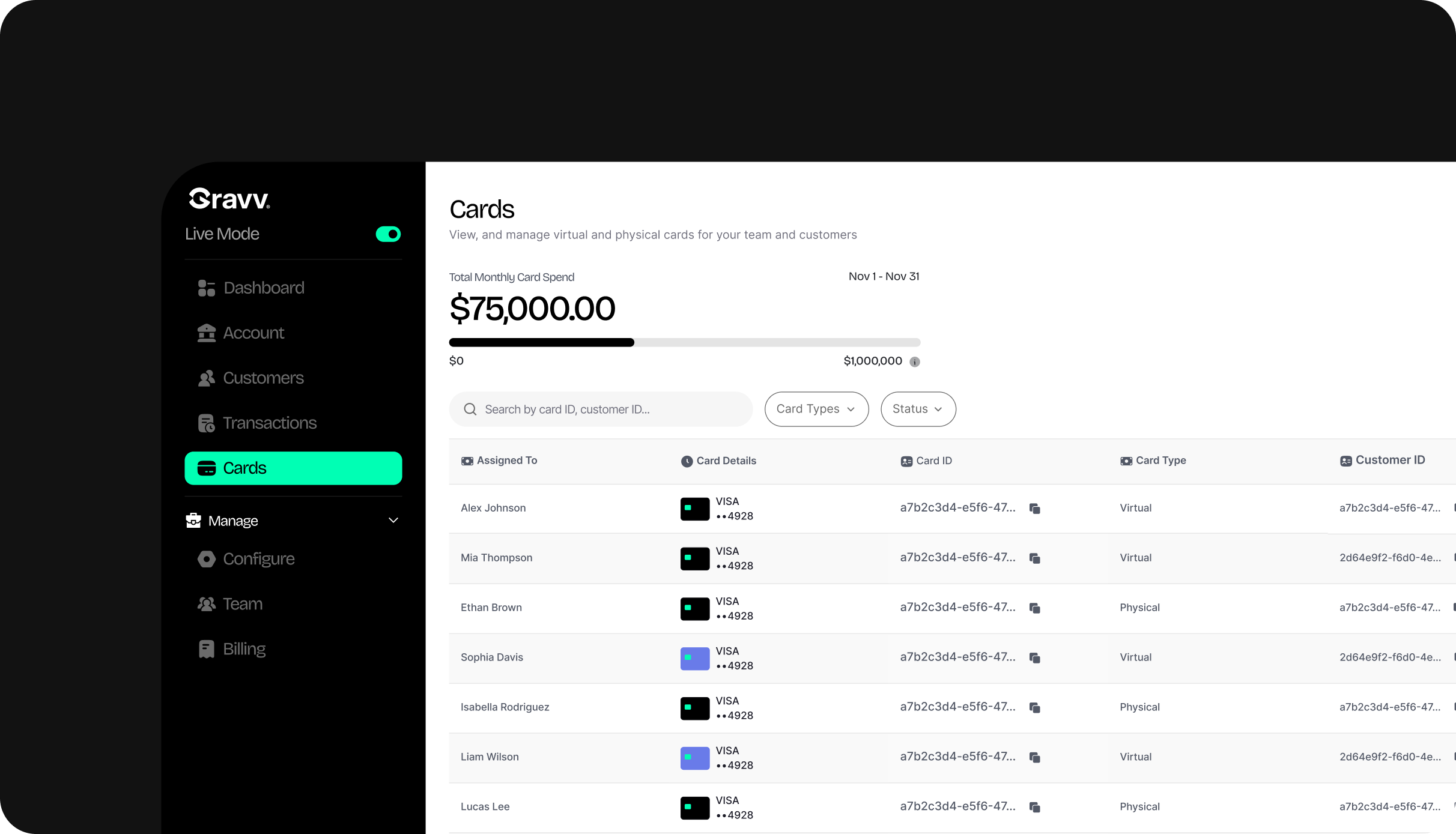Click the Gravv logo

point(229,199)
